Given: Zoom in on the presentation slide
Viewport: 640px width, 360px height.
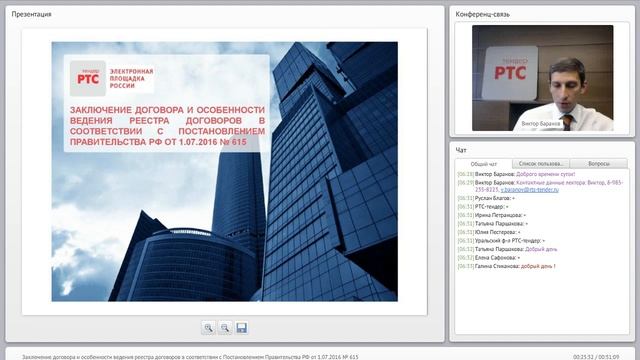Looking at the screenshot, I should point(208,328).
